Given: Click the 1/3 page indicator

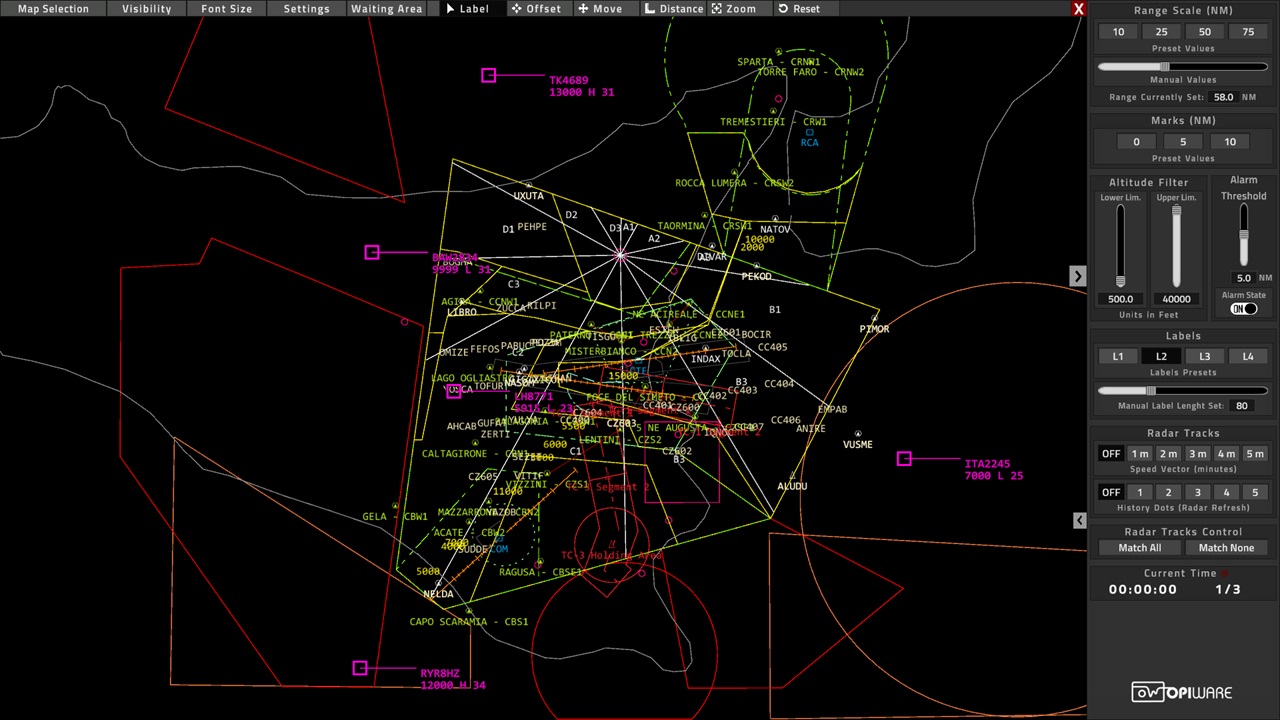Looking at the screenshot, I should pos(1227,589).
